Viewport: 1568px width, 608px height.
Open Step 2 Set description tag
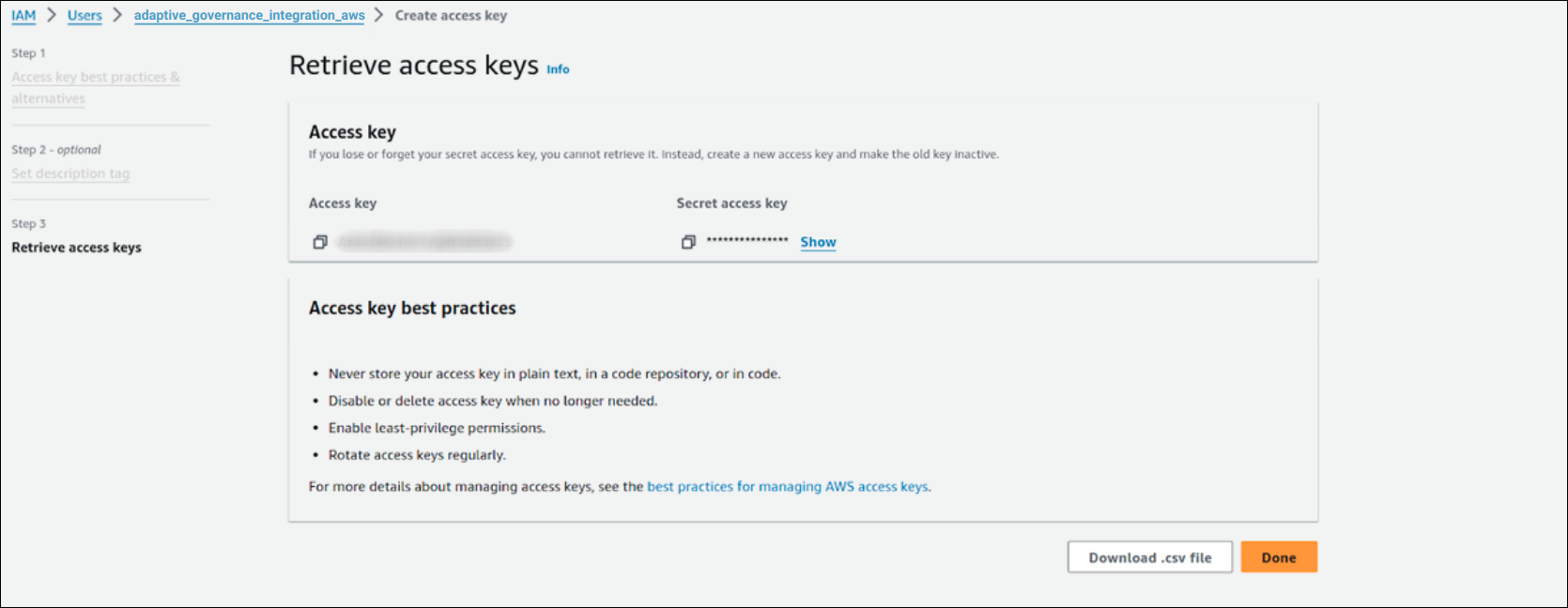[70, 173]
